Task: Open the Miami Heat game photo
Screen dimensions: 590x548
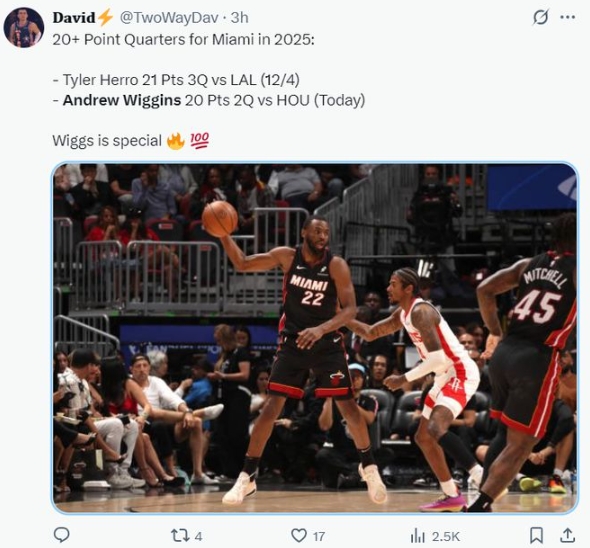Action: [x=315, y=338]
